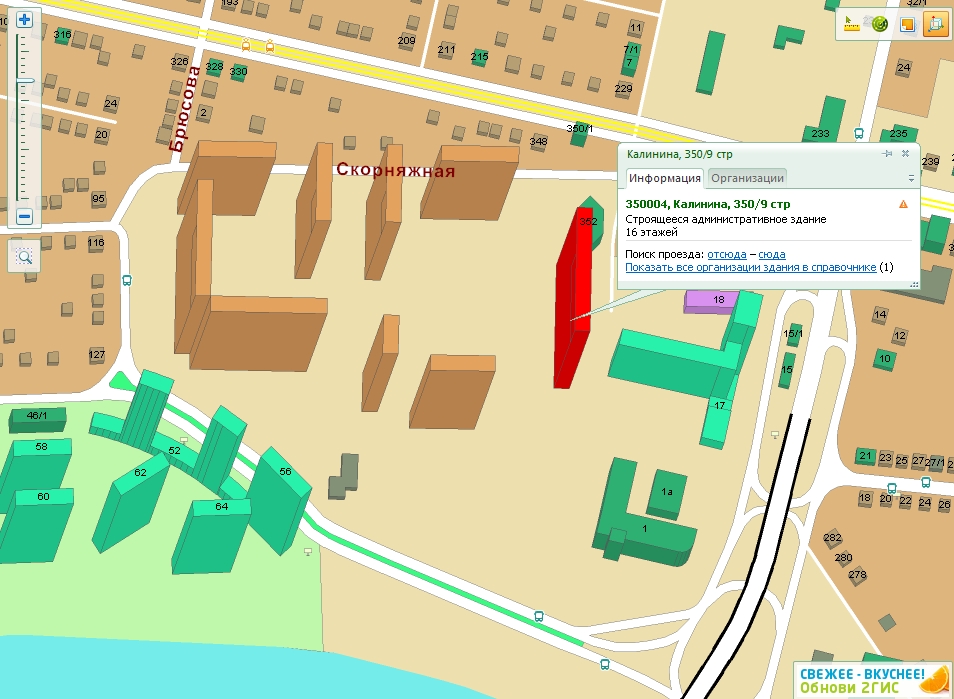Select the Информация tab
Image resolution: width=954 pixels, height=699 pixels.
(664, 178)
